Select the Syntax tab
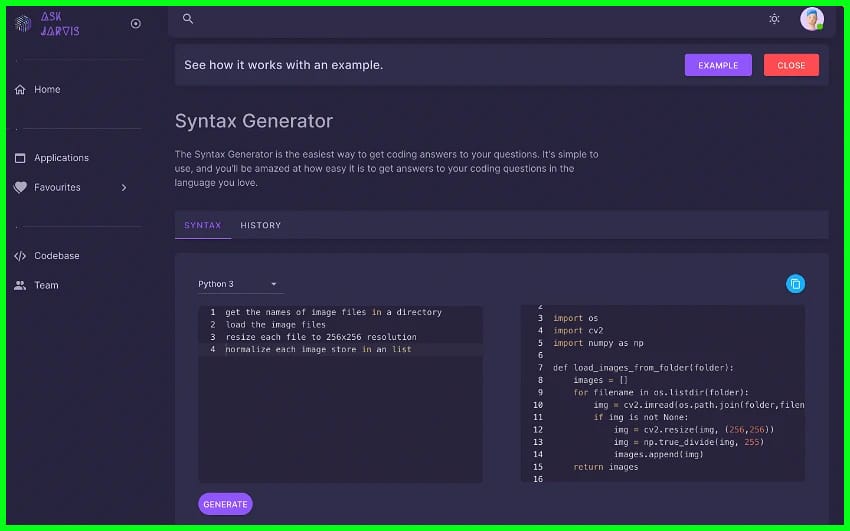850x531 pixels. pos(202,225)
